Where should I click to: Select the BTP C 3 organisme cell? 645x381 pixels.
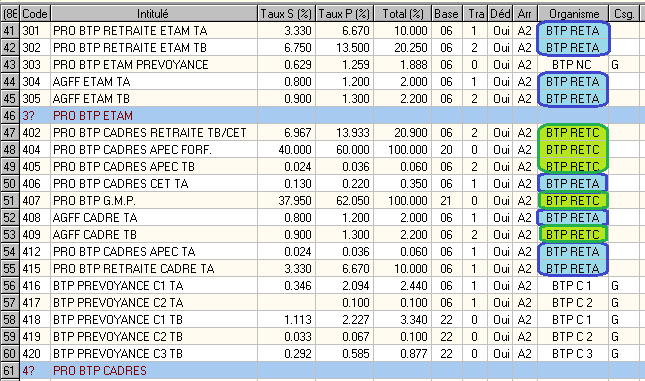tap(573, 354)
